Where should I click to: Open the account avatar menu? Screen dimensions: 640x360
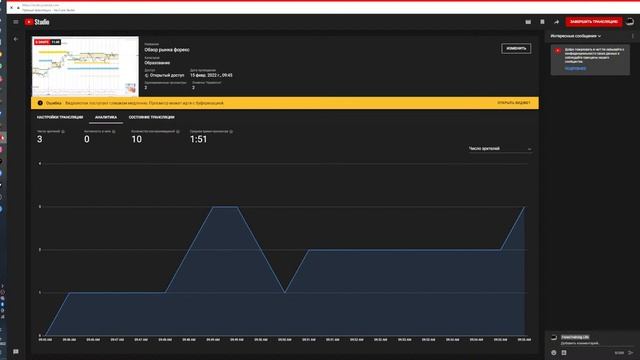tap(630, 22)
